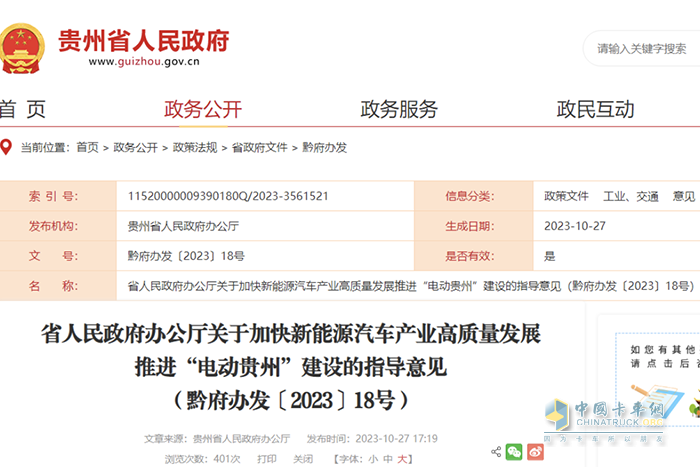The image size is (700, 467).
Task: Click the red location pin icon
Action: (x=6, y=147)
